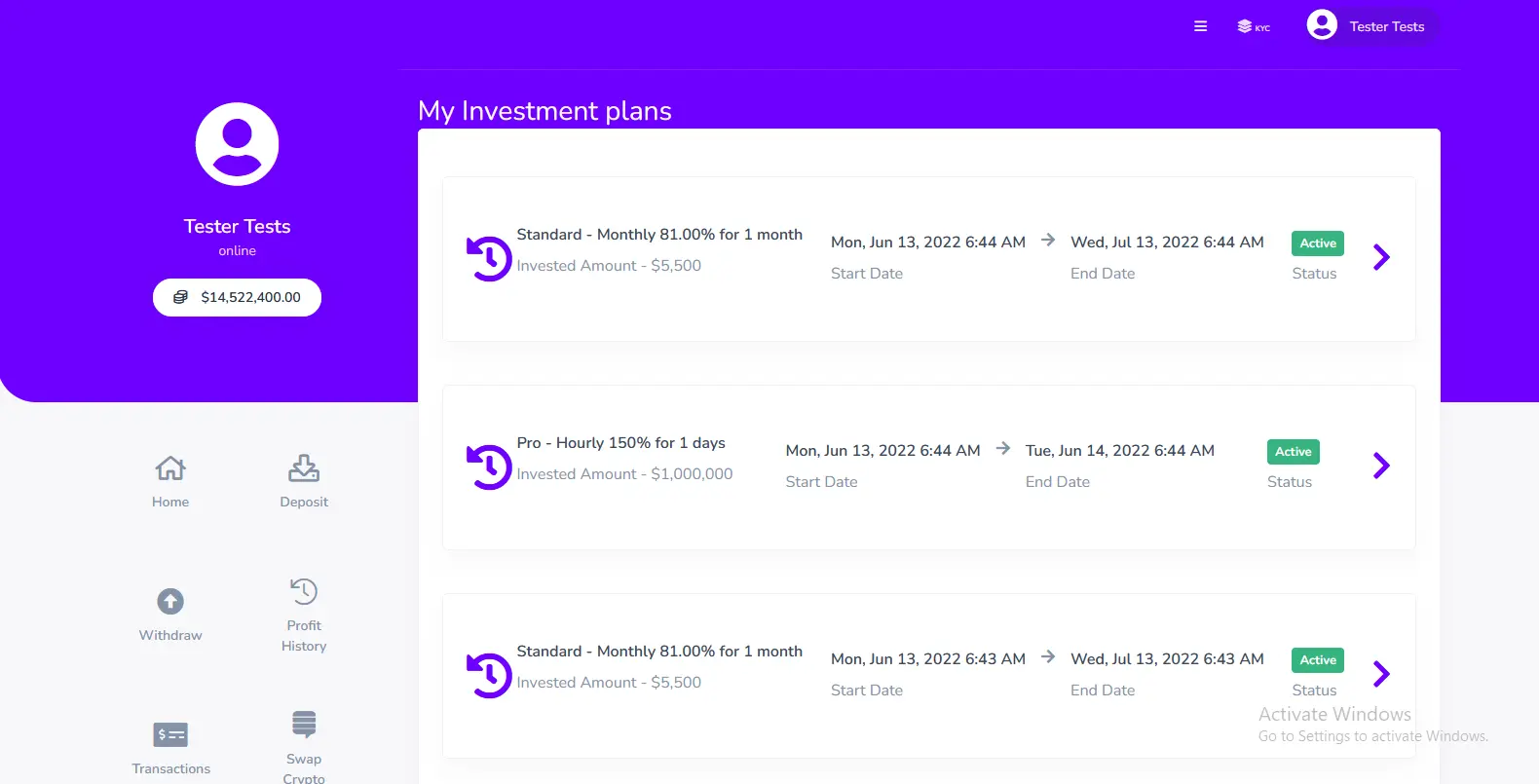
Task: Click the Withdraw arrow icon
Action: [x=170, y=601]
